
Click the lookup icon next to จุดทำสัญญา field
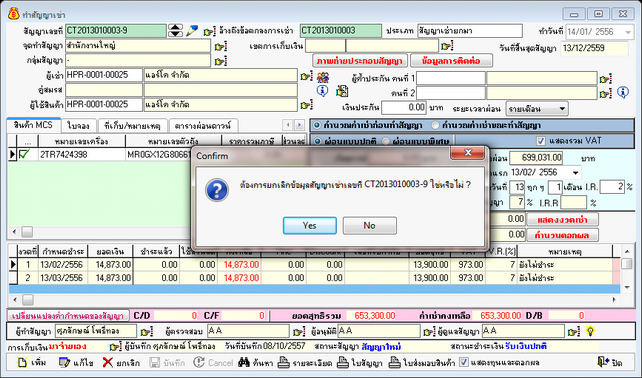[221, 46]
